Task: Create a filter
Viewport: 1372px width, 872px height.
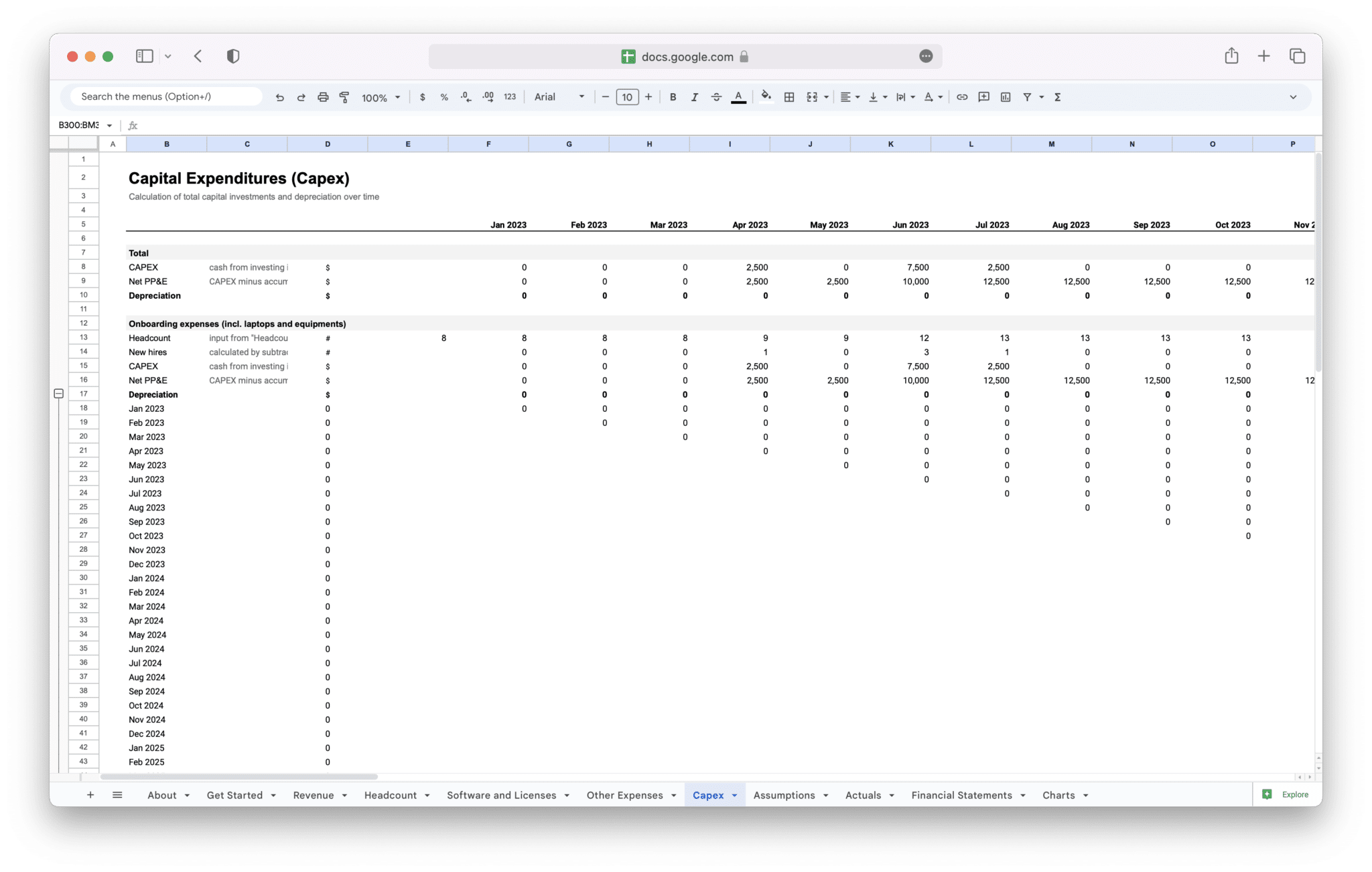Action: click(x=1027, y=97)
